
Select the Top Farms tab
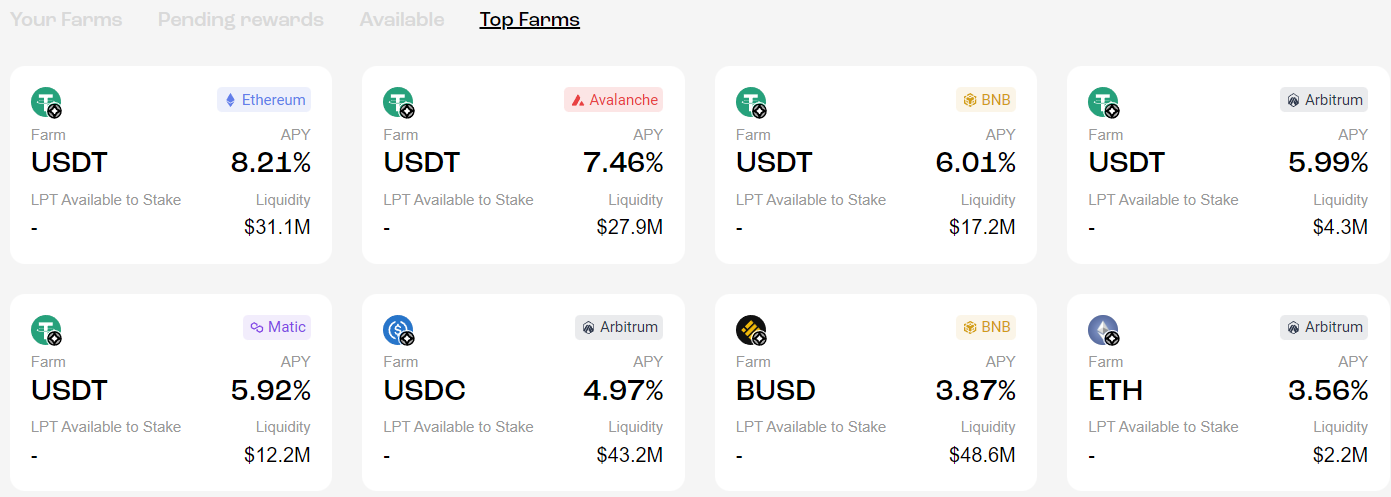(529, 20)
